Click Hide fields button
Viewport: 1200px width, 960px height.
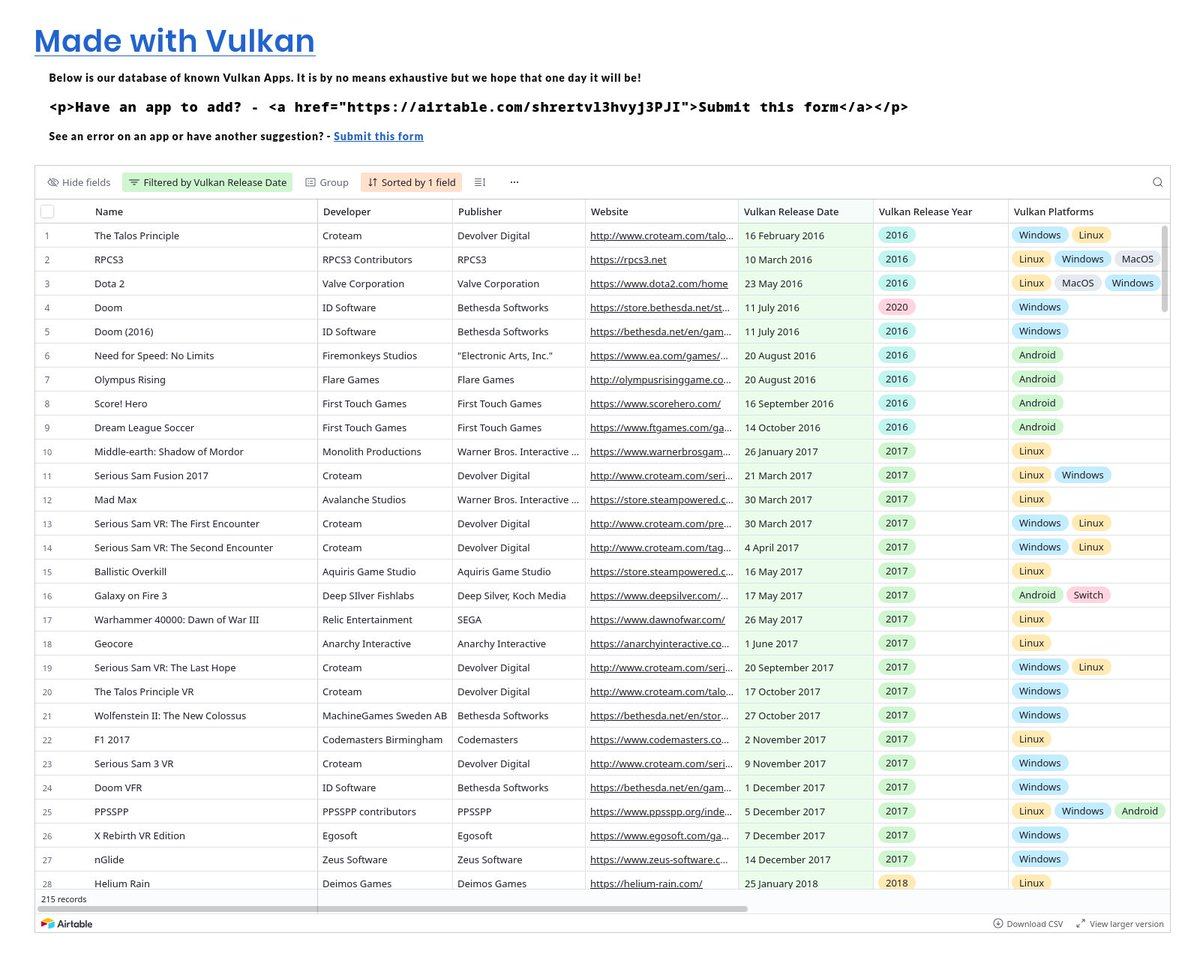pos(79,182)
